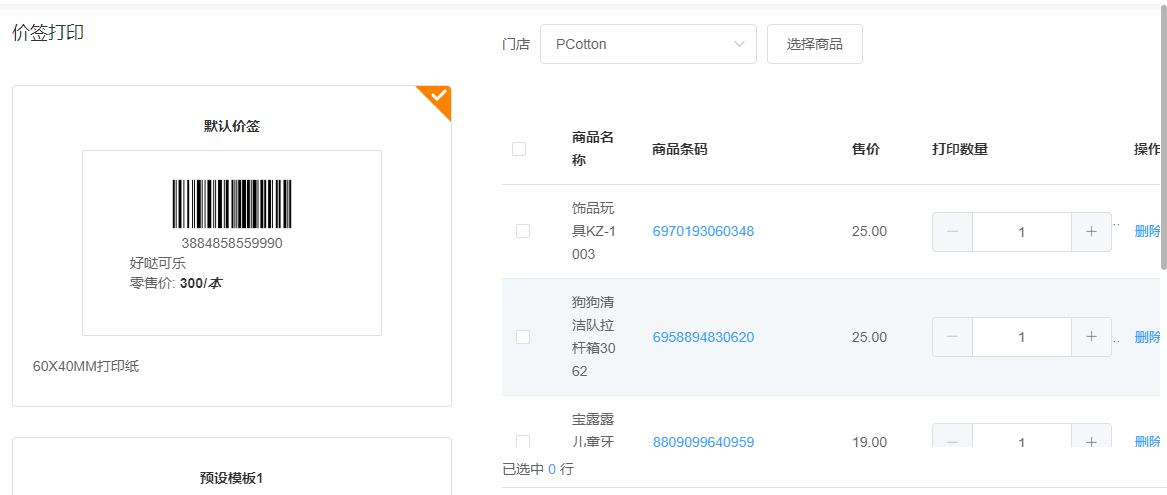Screen dimensions: 1167x495
Task: Click the 价签打印 page title
Action: pos(48,33)
